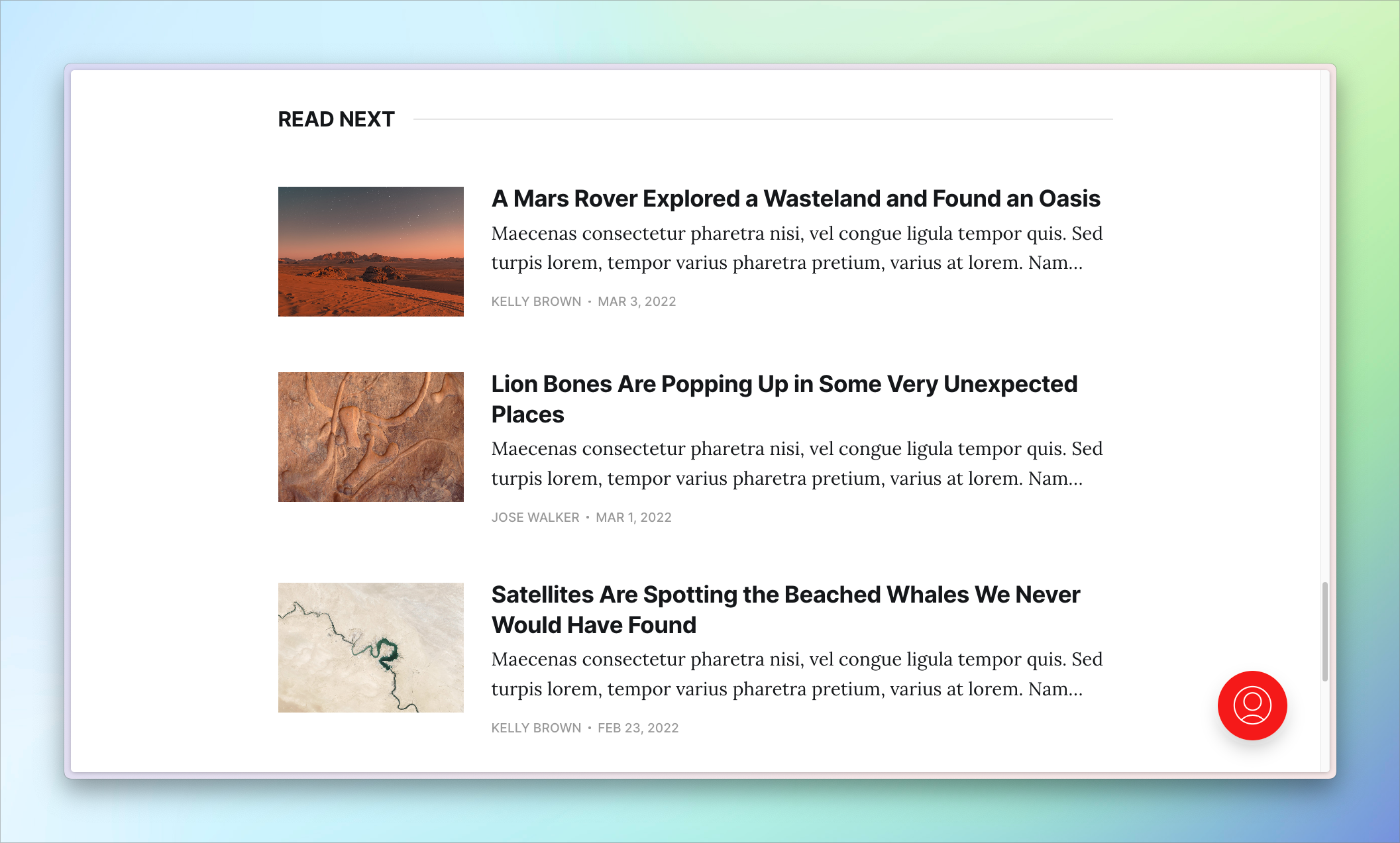Screen dimensions: 1400x843
Task: Click Would Have Found in Satellites title
Action: coord(594,625)
